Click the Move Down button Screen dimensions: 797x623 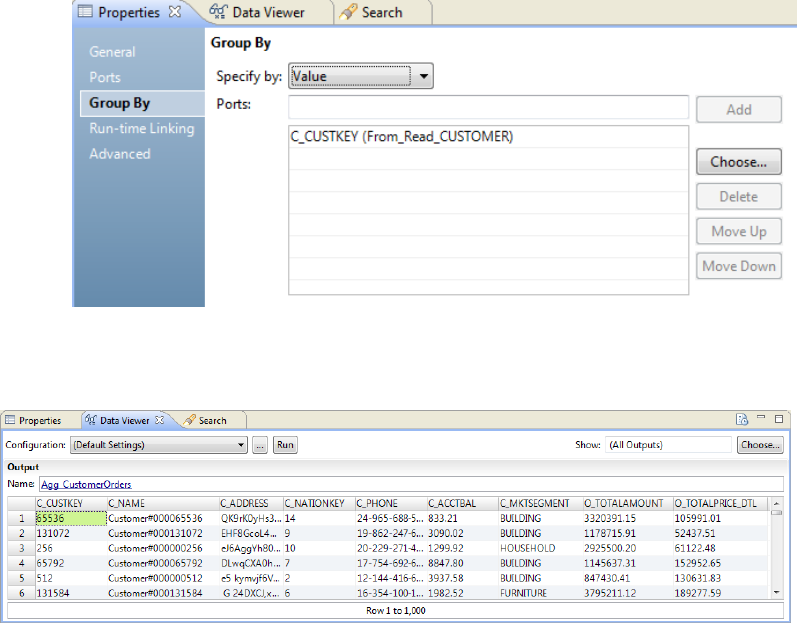pyautogui.click(x=739, y=266)
